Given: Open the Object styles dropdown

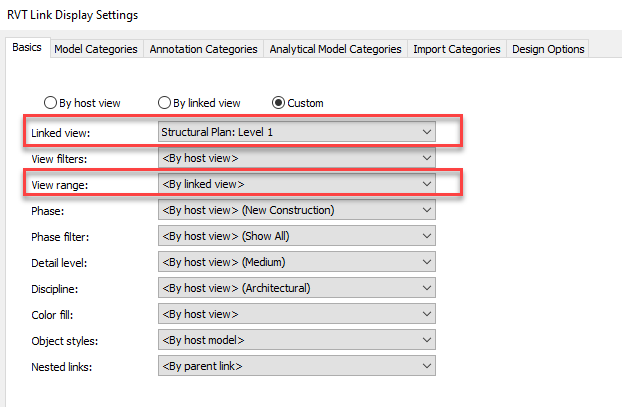Looking at the screenshot, I should (297, 340).
